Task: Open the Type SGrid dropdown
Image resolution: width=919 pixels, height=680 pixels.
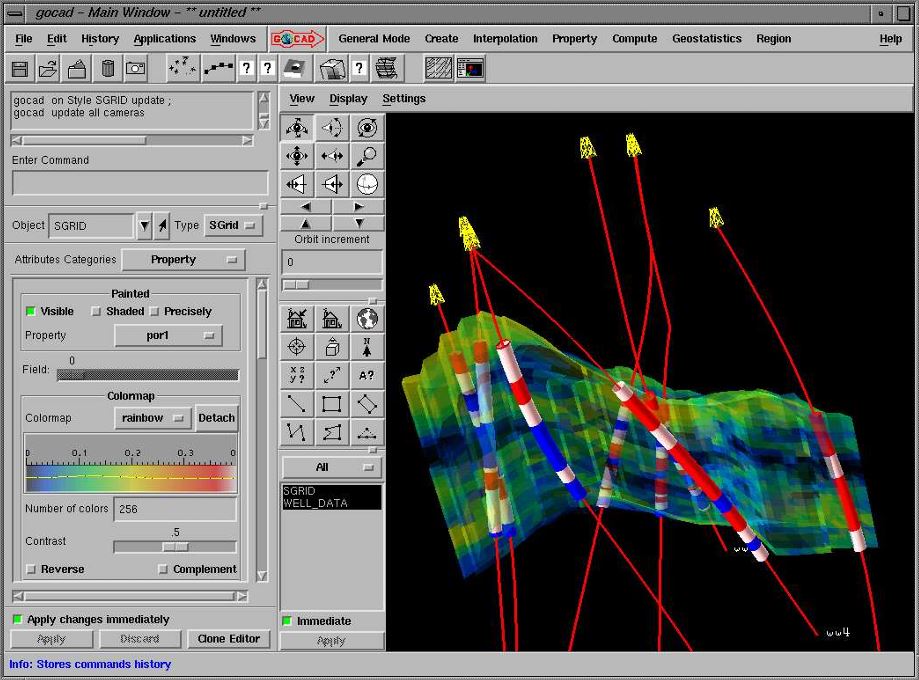Action: (x=233, y=225)
